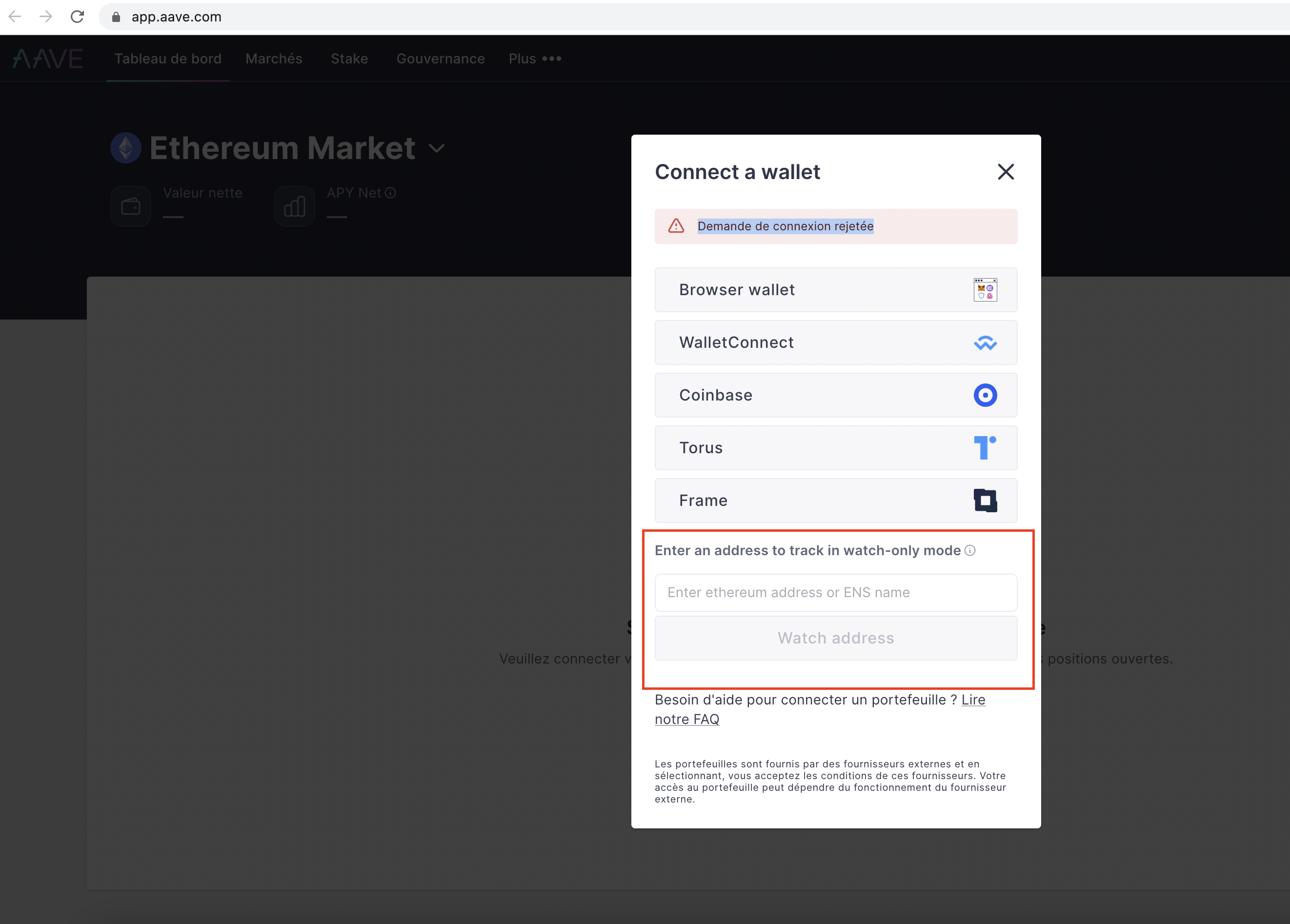Click the MetaMask browser wallet icon

(985, 289)
